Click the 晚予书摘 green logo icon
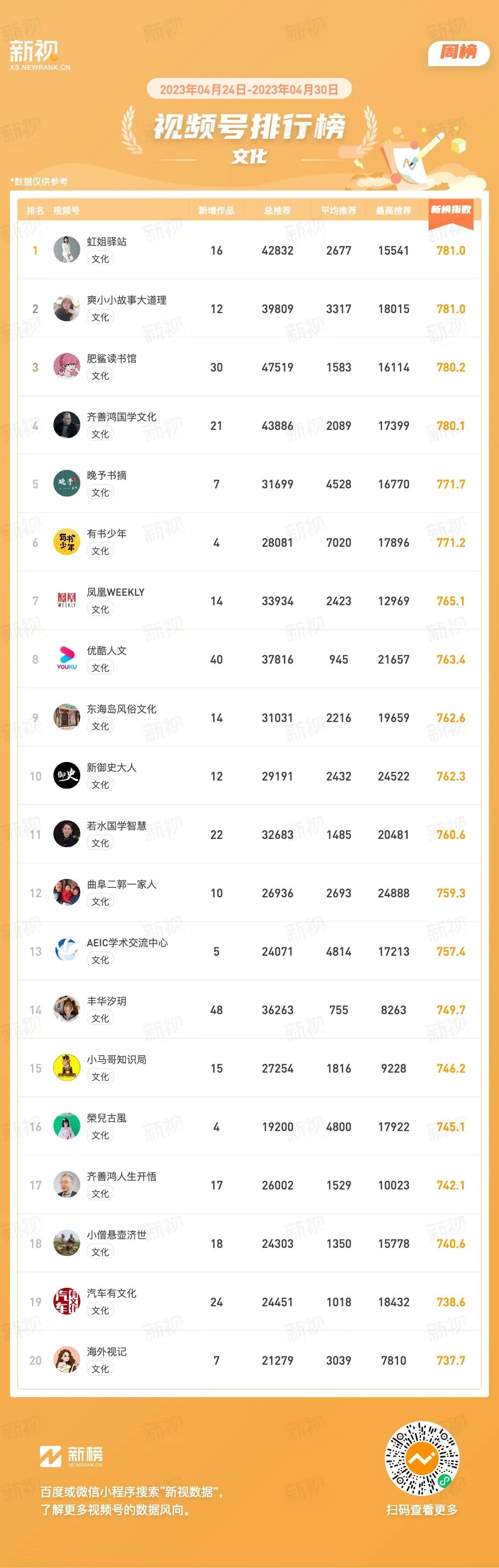The height and width of the screenshot is (1568, 499). (67, 483)
